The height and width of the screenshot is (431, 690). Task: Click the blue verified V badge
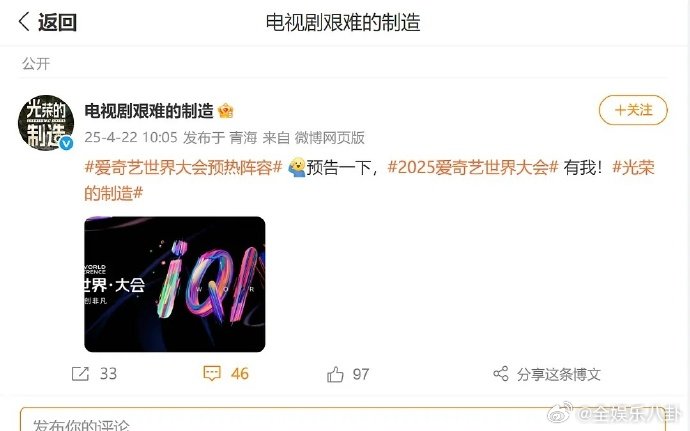tap(66, 143)
